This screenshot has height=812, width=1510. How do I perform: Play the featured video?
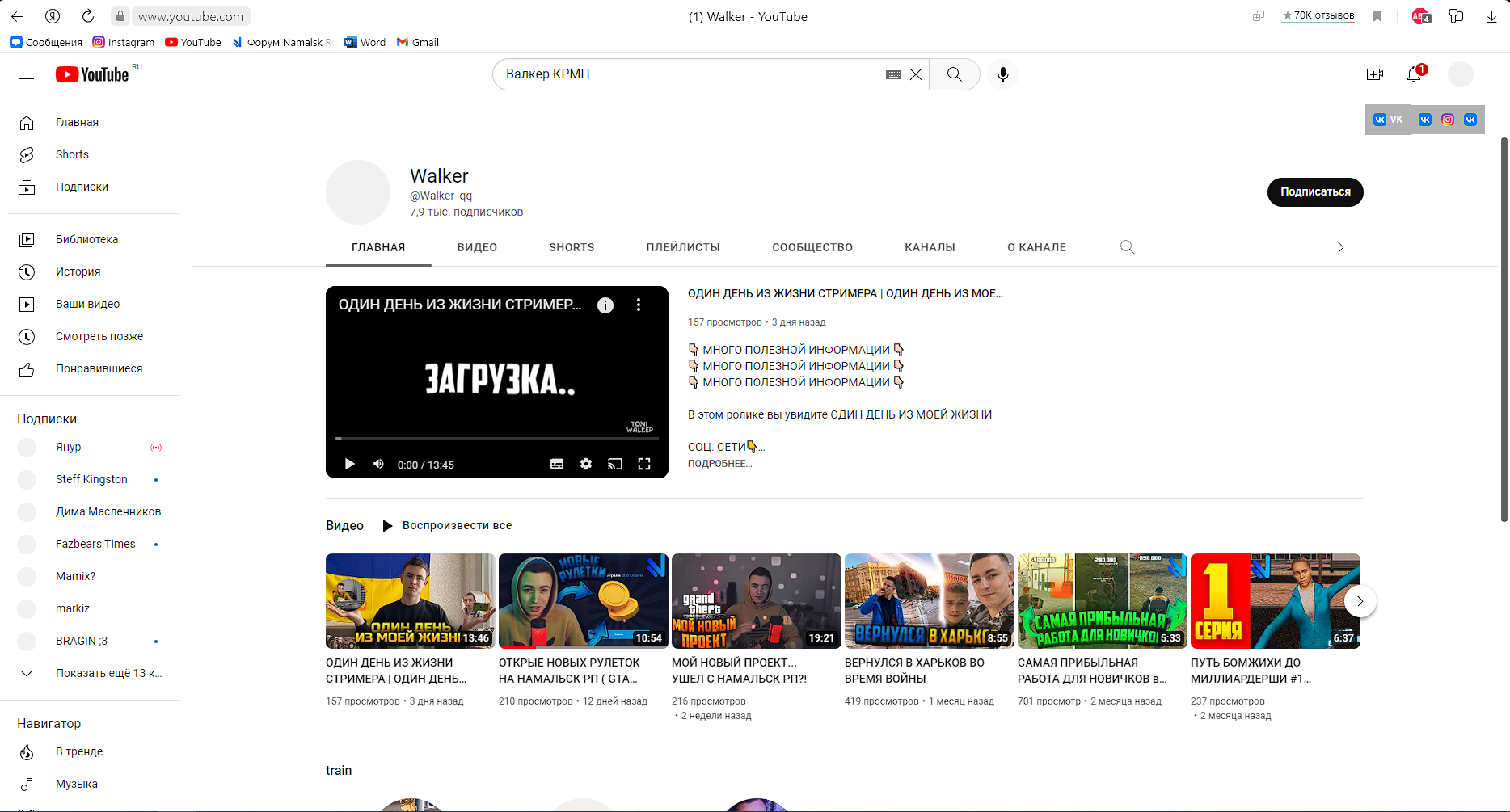click(x=349, y=464)
